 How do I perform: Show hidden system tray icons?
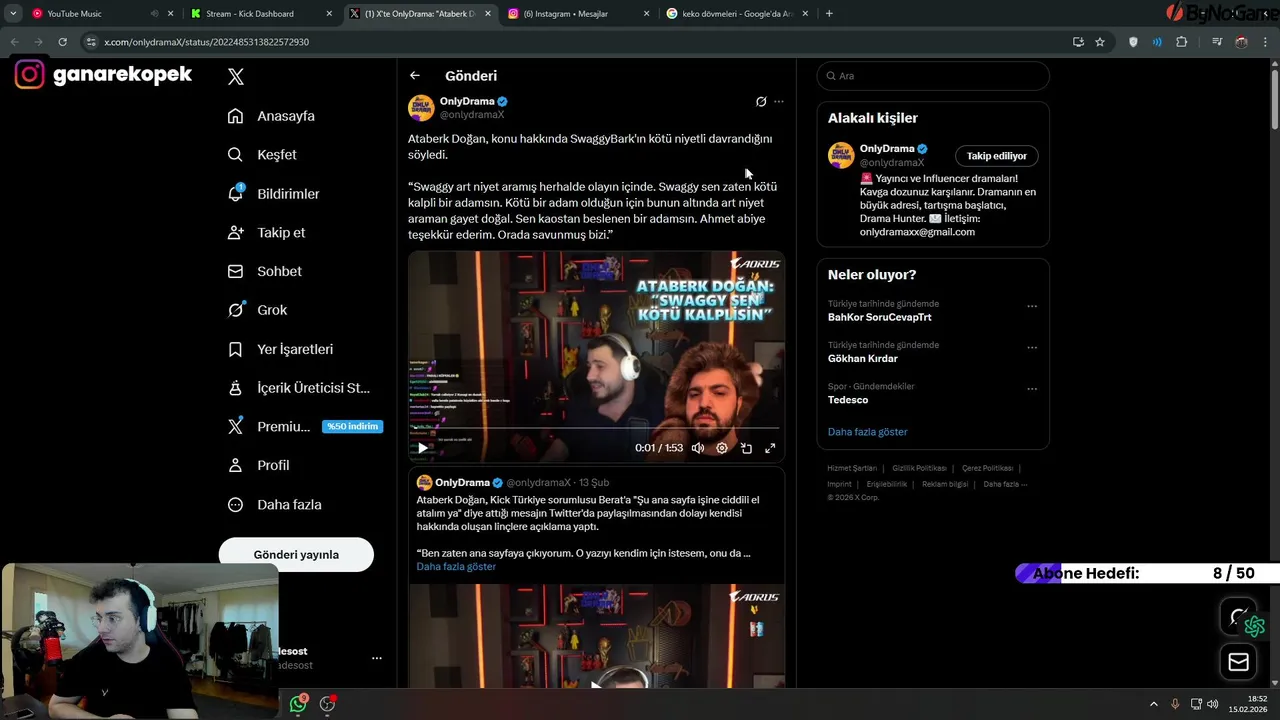pyautogui.click(x=1153, y=704)
